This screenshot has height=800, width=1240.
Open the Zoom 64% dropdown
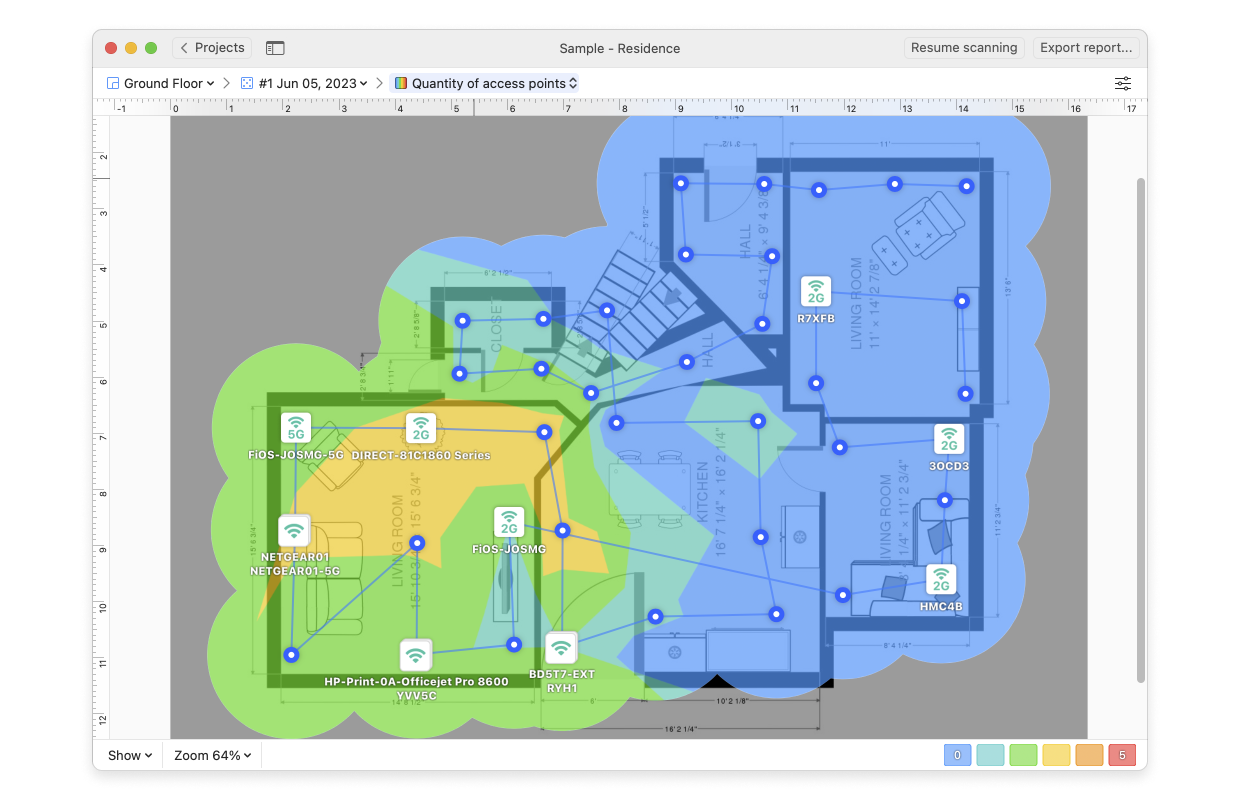pyautogui.click(x=213, y=755)
